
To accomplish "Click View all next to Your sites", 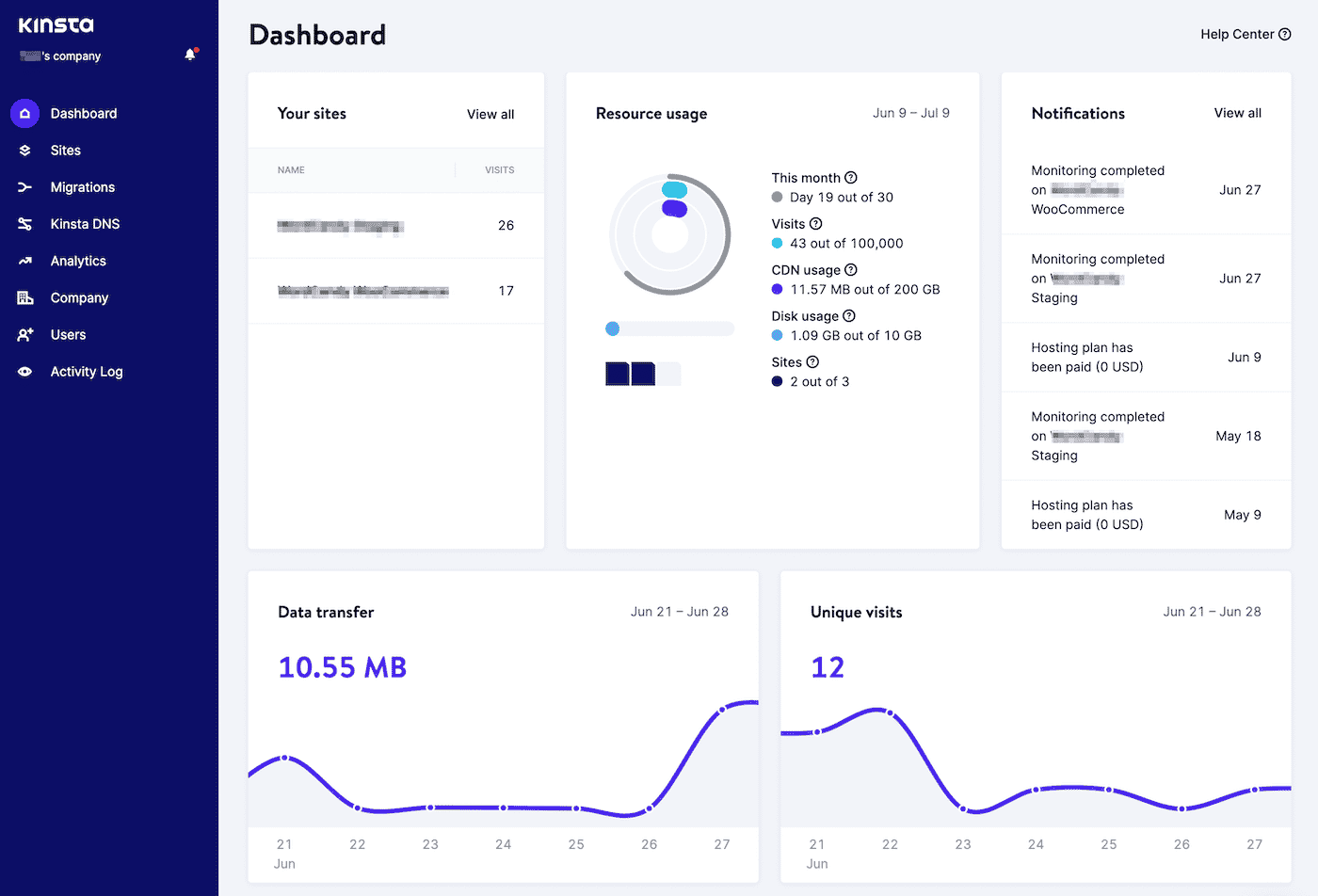I will (x=490, y=113).
